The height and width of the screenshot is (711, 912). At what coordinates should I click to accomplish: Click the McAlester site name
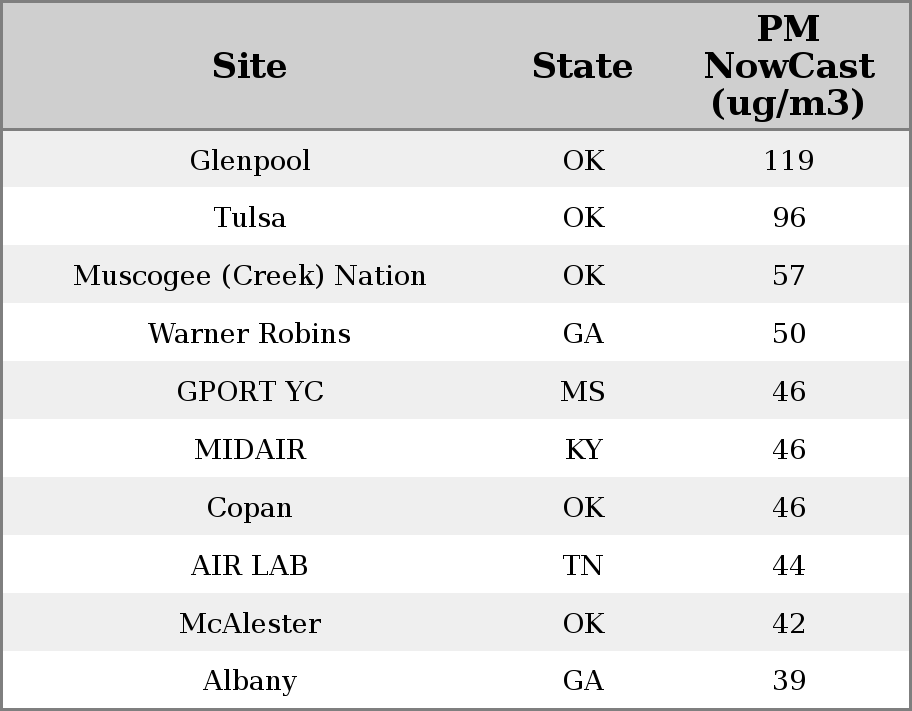pos(250,624)
